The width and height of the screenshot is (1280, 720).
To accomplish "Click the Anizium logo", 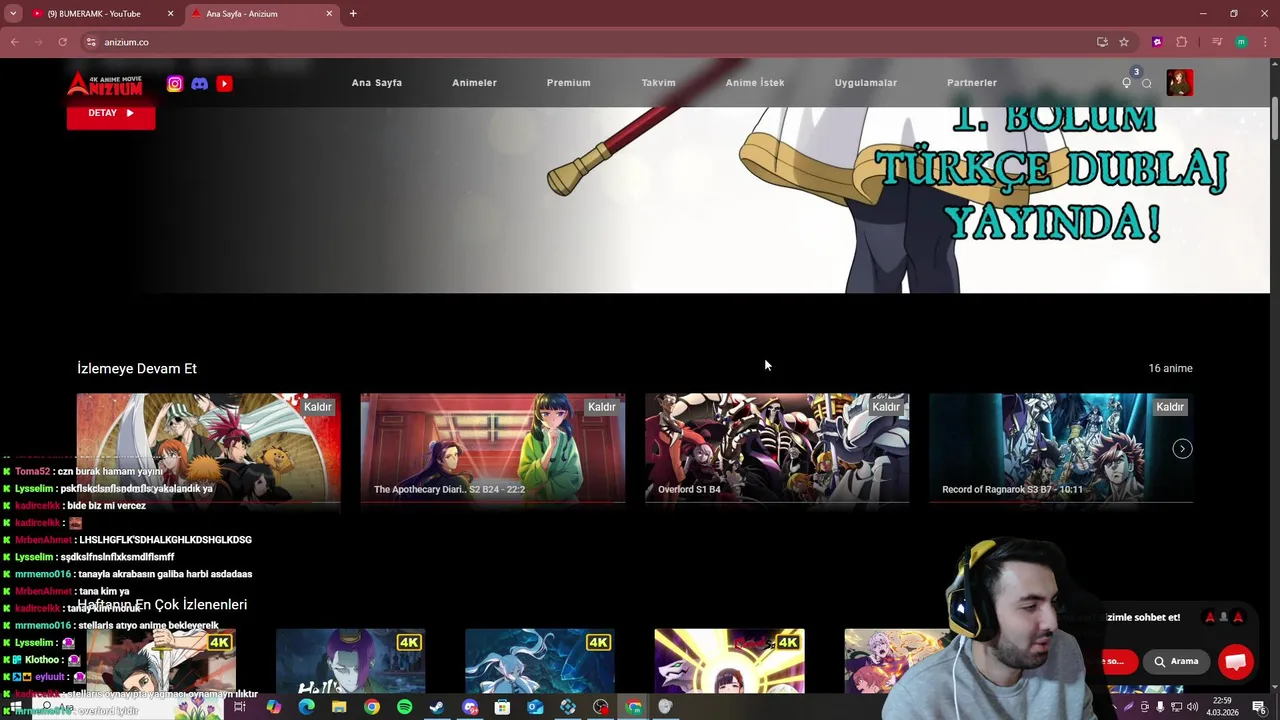I will pyautogui.click(x=105, y=84).
